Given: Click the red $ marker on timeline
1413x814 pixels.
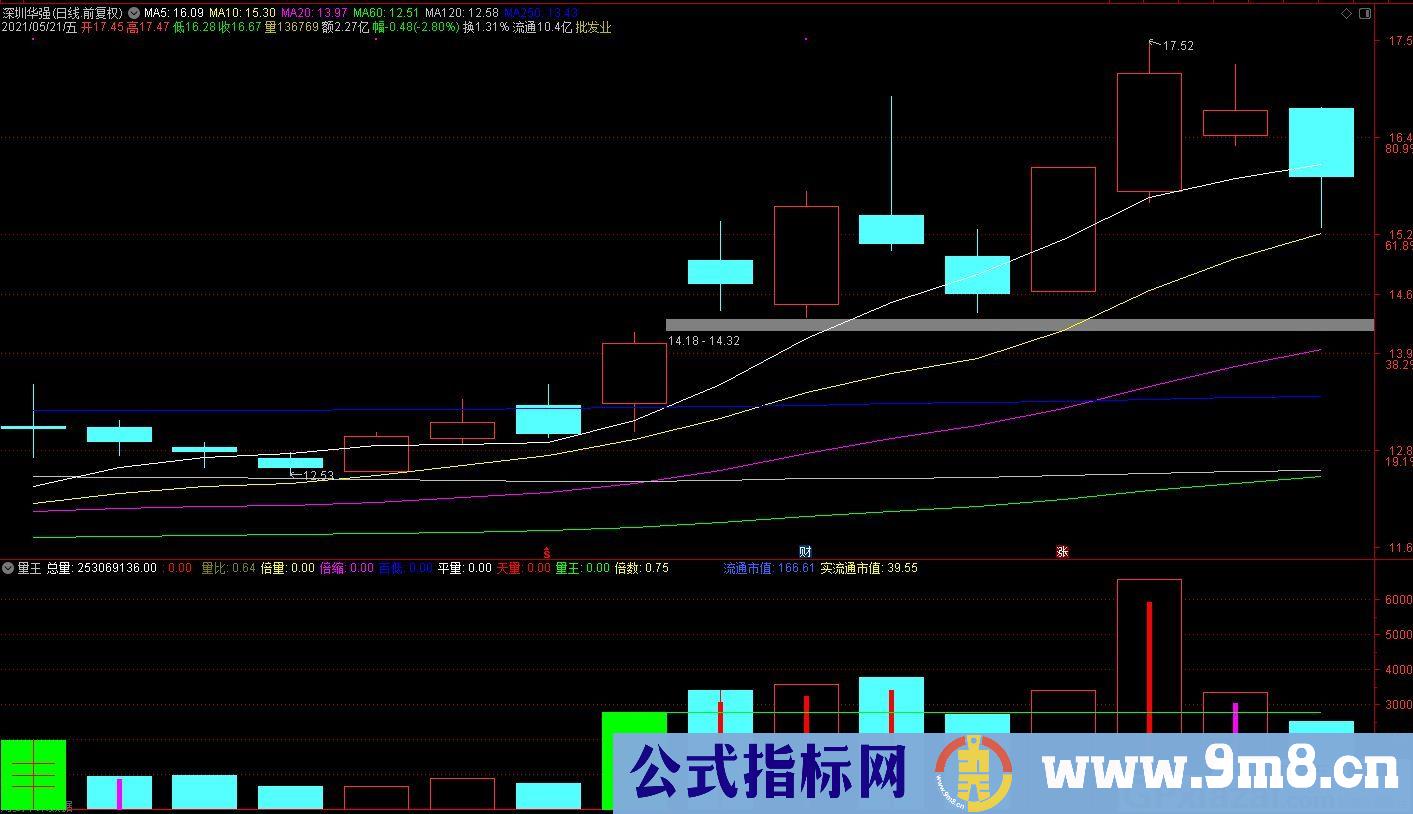Looking at the screenshot, I should [x=547, y=551].
